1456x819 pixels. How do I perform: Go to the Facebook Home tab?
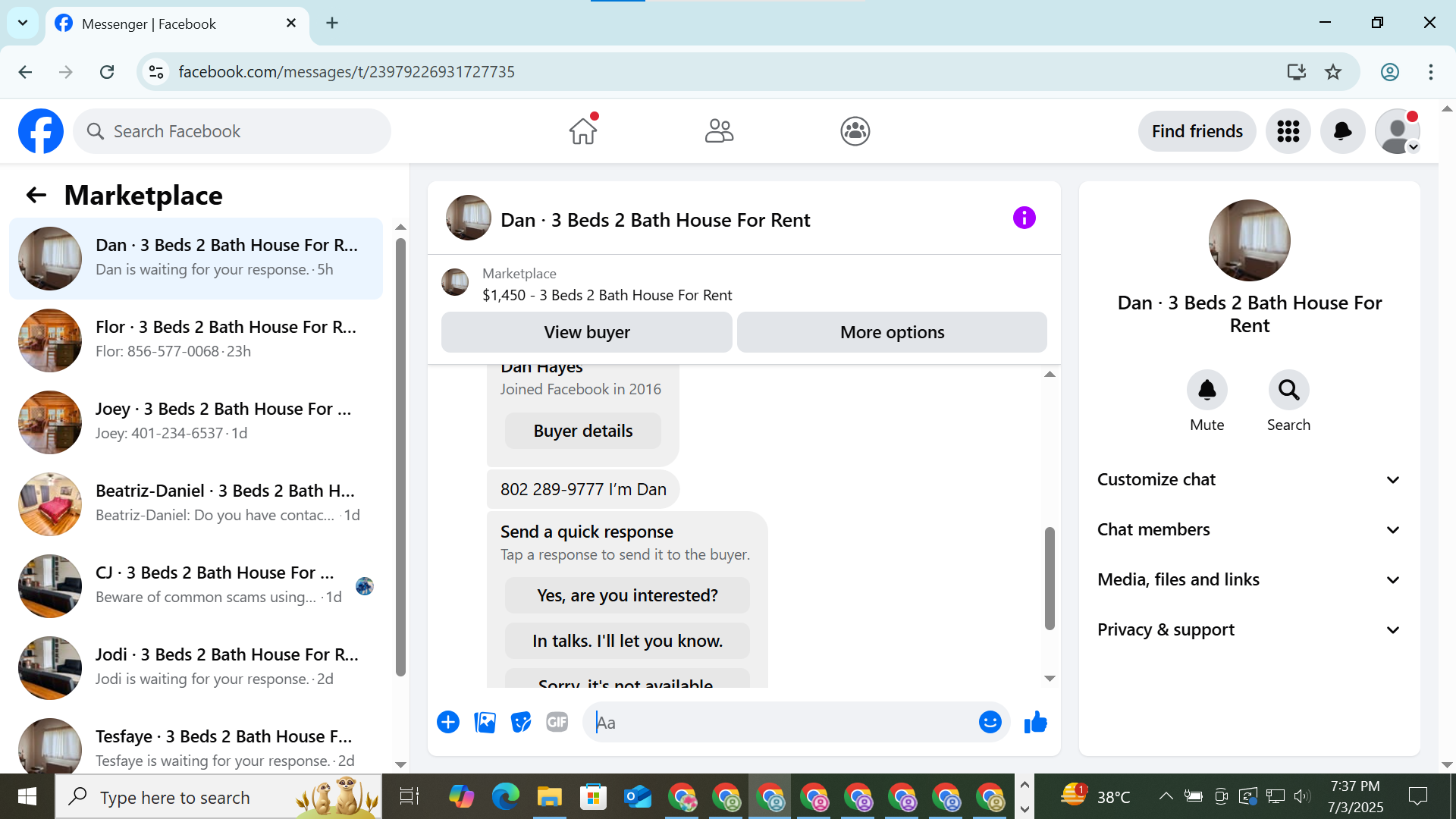pos(583,131)
